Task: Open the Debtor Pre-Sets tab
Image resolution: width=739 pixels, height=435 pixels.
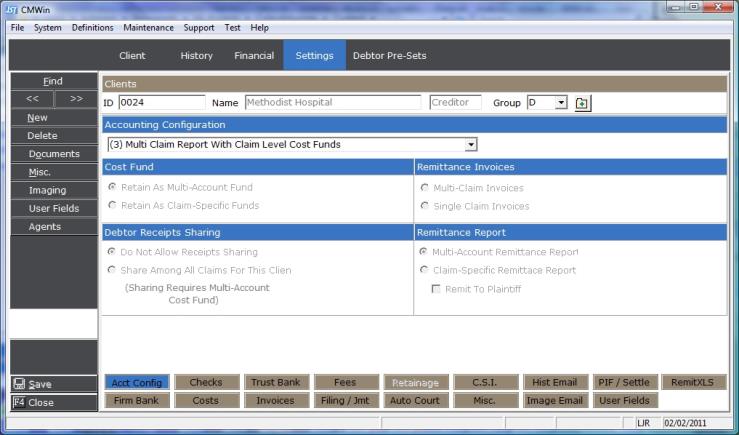Action: click(x=389, y=56)
